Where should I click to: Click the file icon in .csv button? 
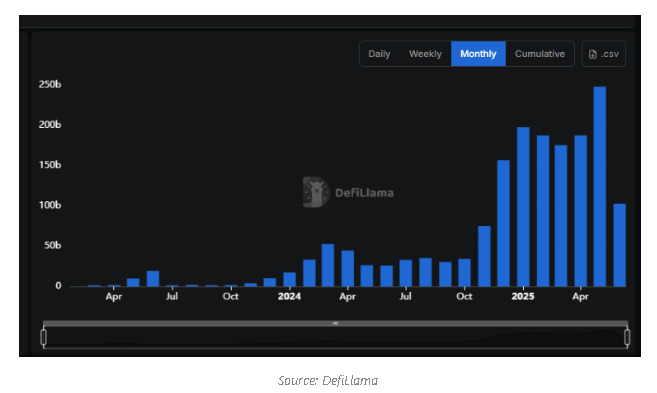coord(592,54)
